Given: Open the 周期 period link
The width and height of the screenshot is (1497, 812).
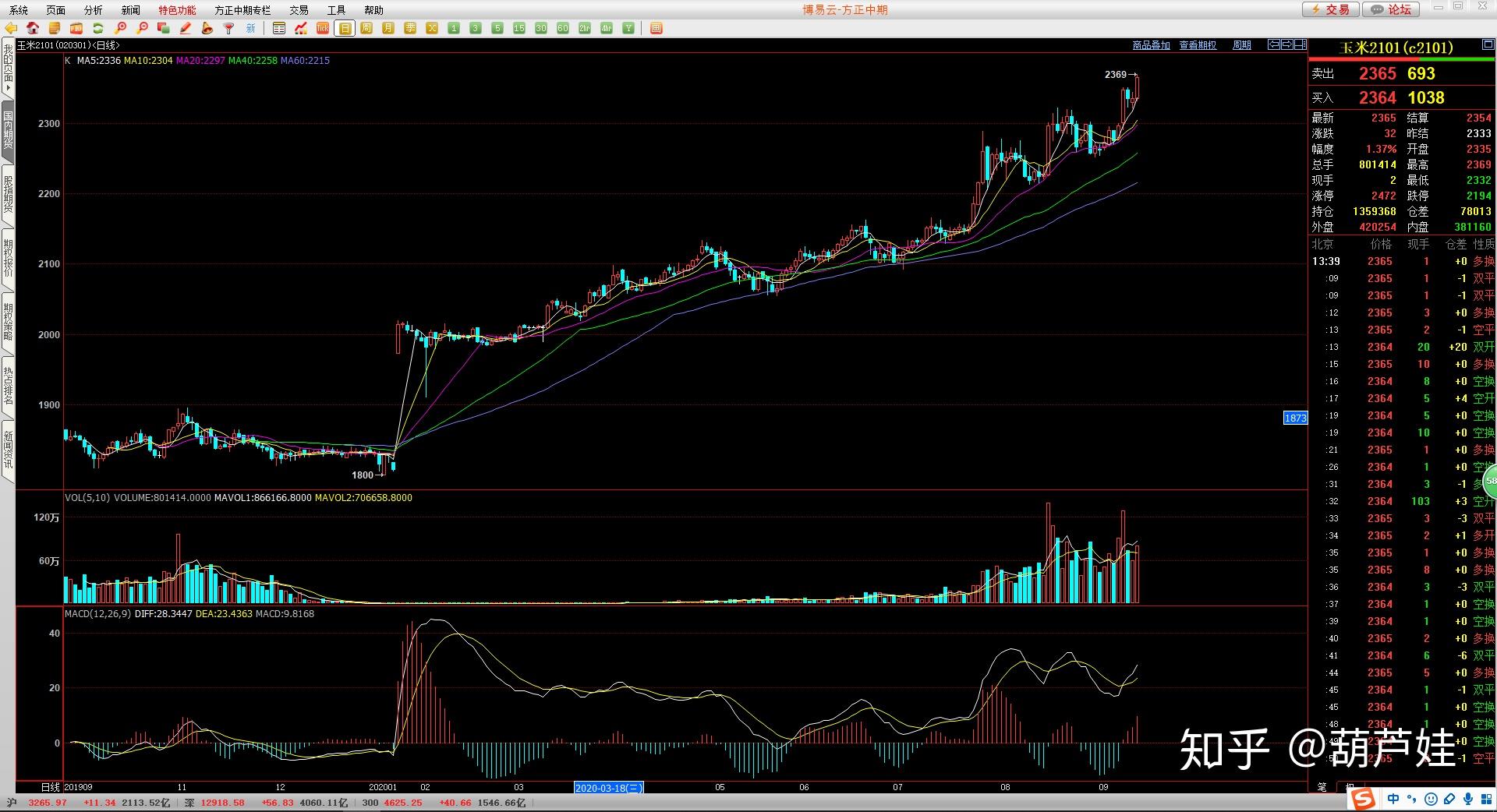Looking at the screenshot, I should [x=1242, y=45].
